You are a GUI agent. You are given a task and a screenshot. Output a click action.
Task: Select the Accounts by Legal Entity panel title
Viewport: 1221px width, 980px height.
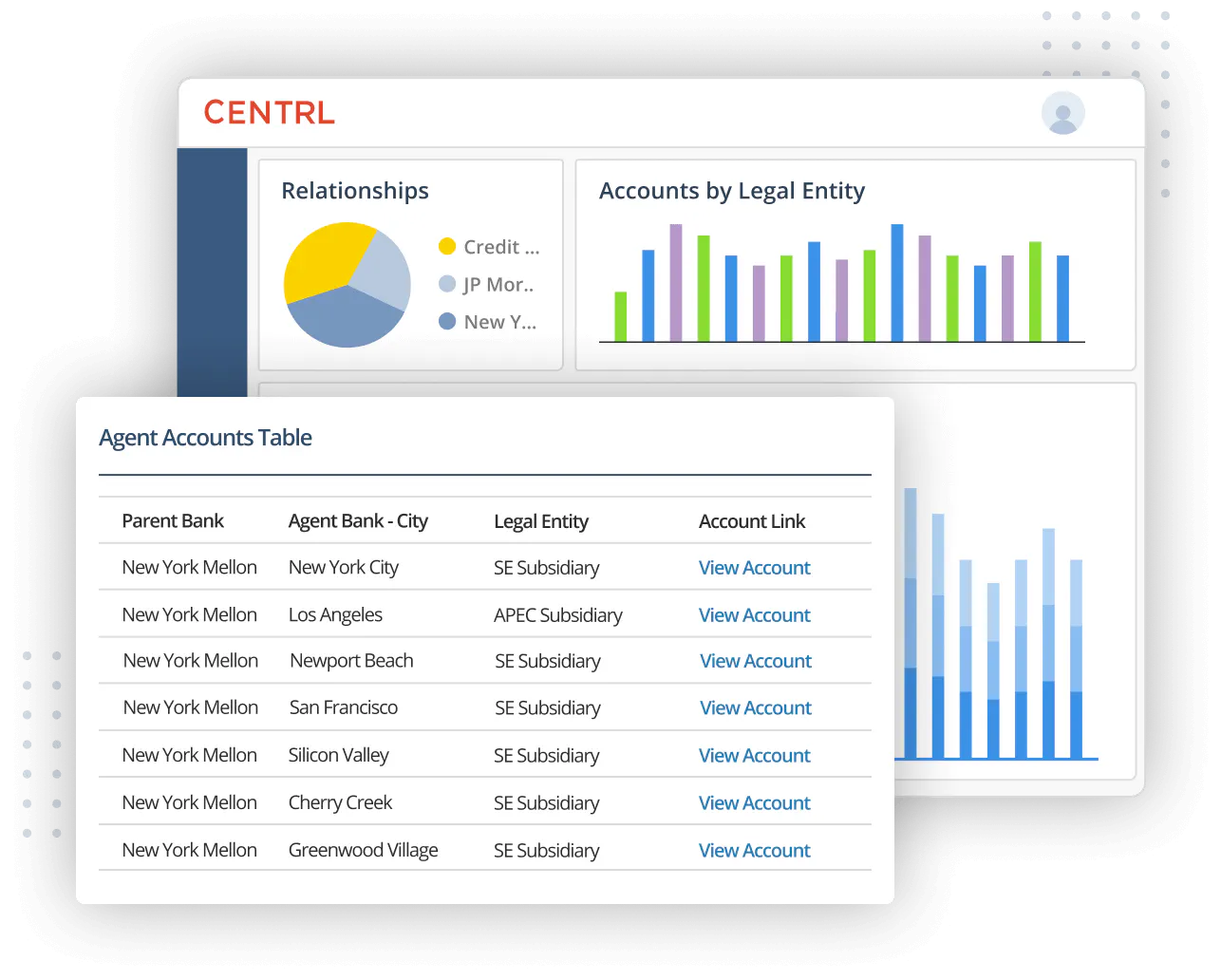732,191
